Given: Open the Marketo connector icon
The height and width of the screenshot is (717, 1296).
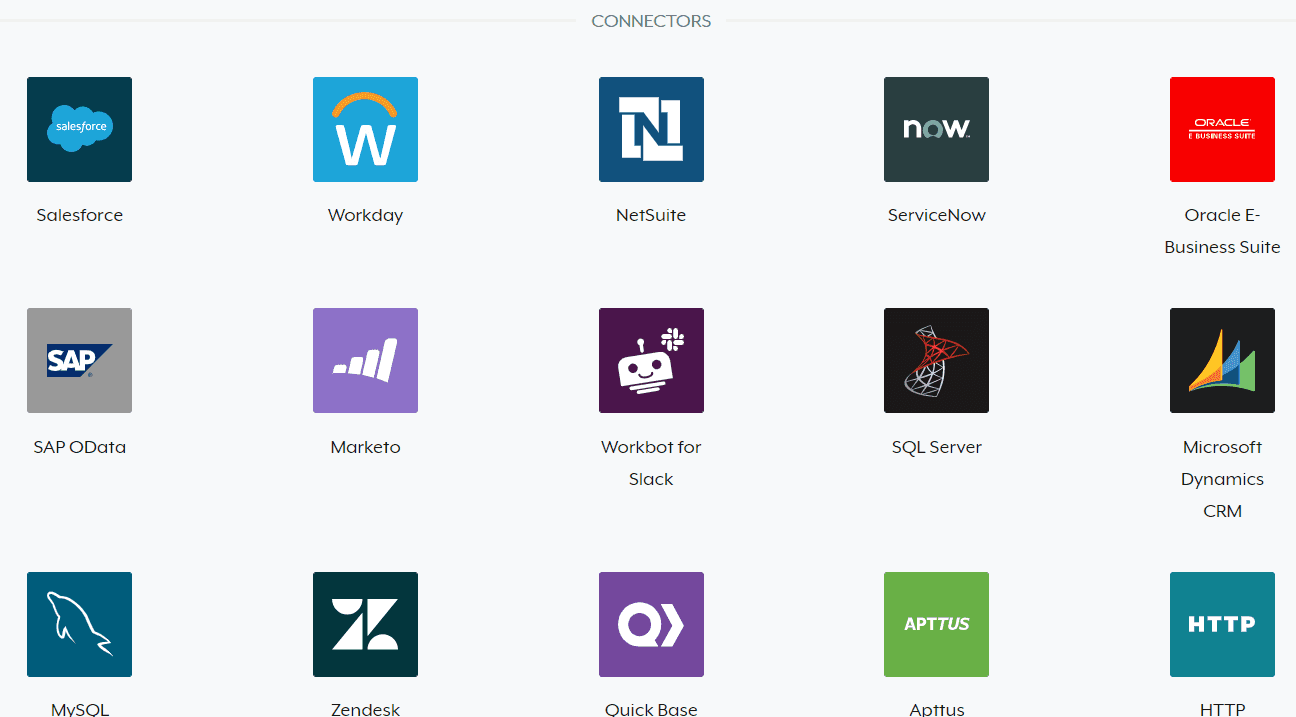Looking at the screenshot, I should pyautogui.click(x=365, y=360).
